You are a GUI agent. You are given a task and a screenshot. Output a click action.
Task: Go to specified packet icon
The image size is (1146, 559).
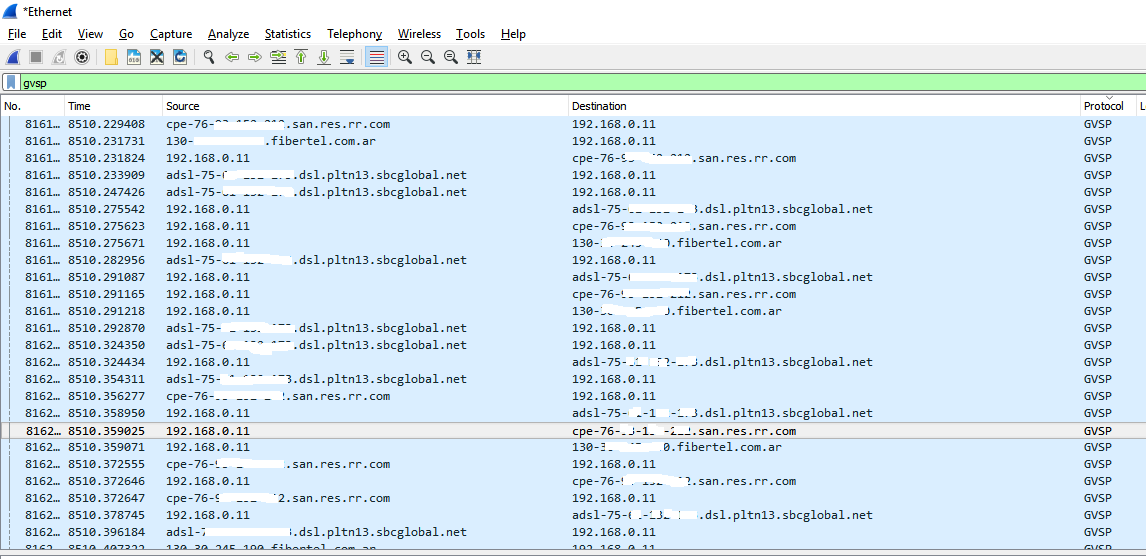(278, 57)
